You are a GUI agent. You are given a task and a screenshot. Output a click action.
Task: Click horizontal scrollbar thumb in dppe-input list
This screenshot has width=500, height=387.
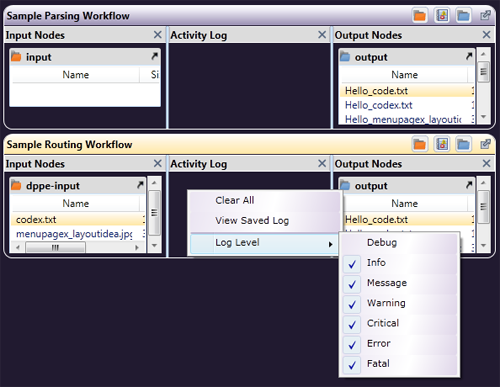55,248
